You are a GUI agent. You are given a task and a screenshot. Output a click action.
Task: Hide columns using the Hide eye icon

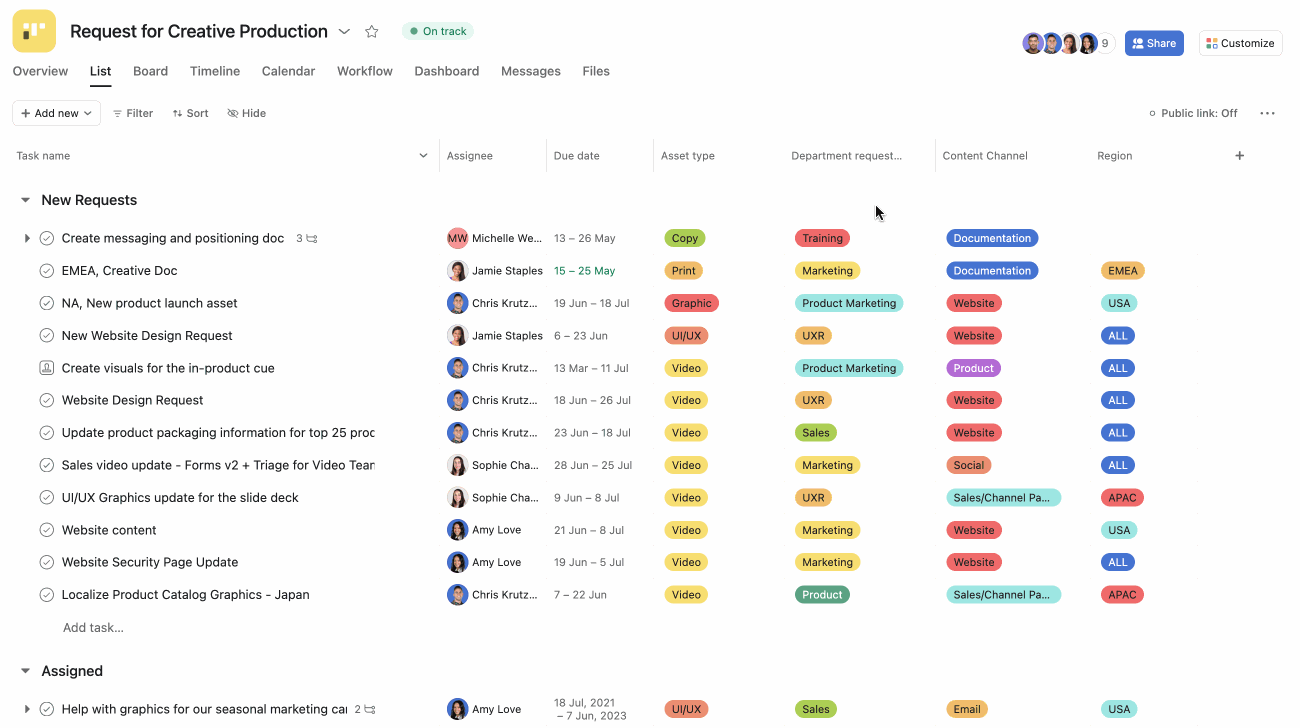point(246,112)
